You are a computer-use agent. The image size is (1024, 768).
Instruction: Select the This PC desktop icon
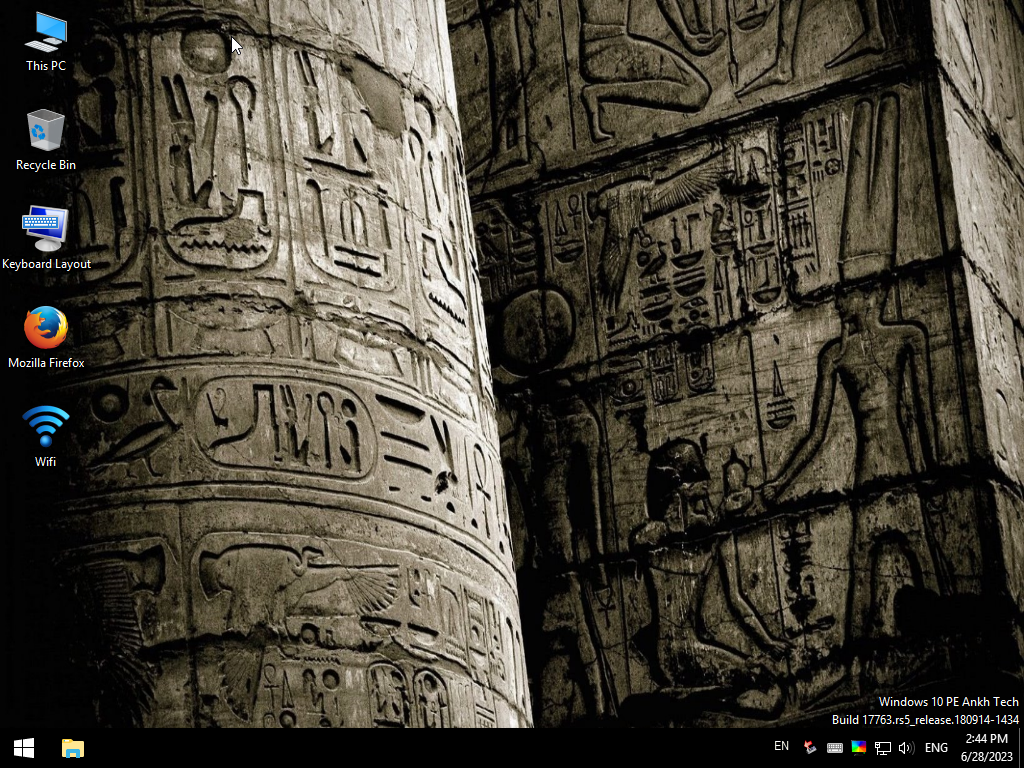(x=46, y=42)
